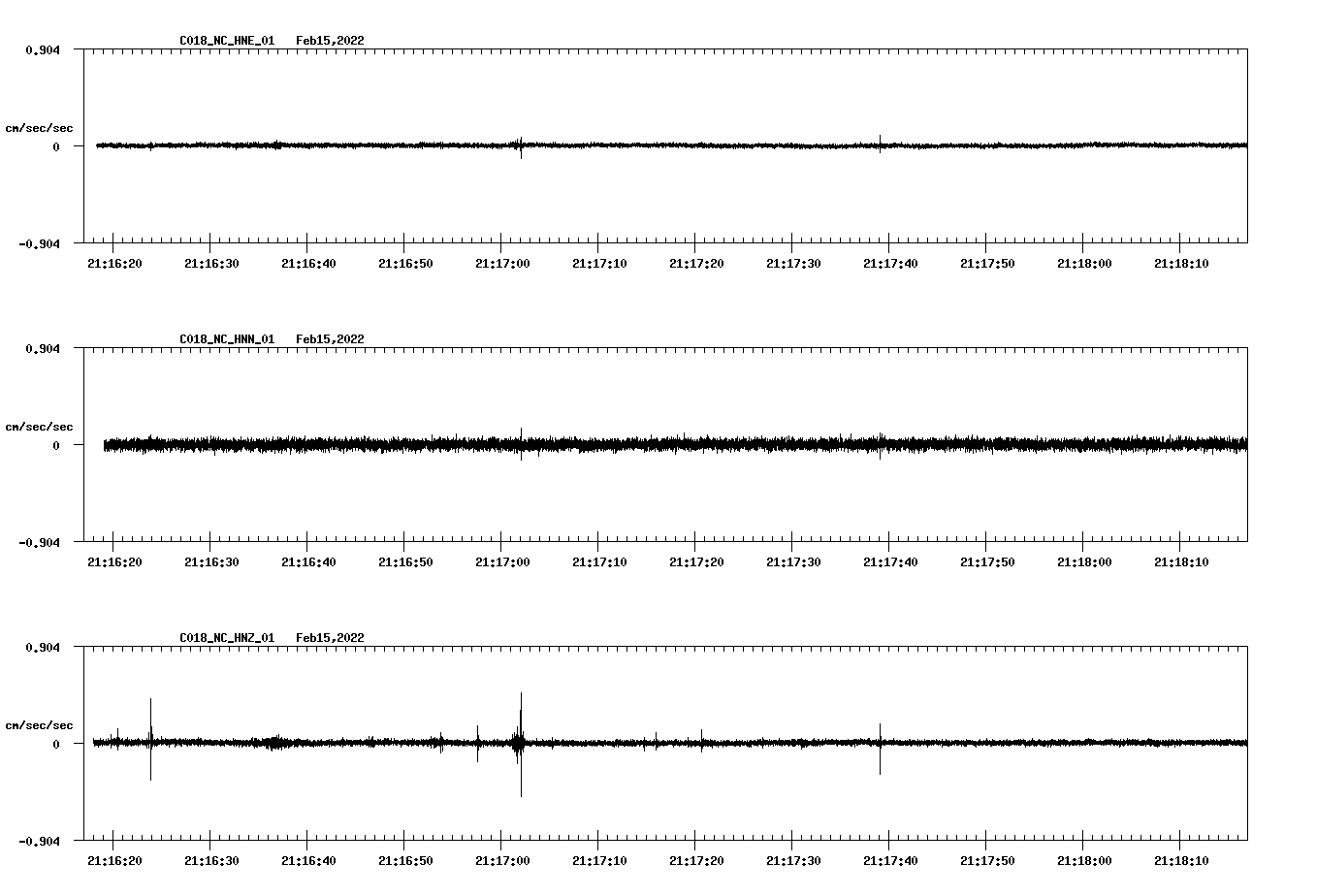Click the 21:17:20 time label under HNE plot

click(x=696, y=264)
